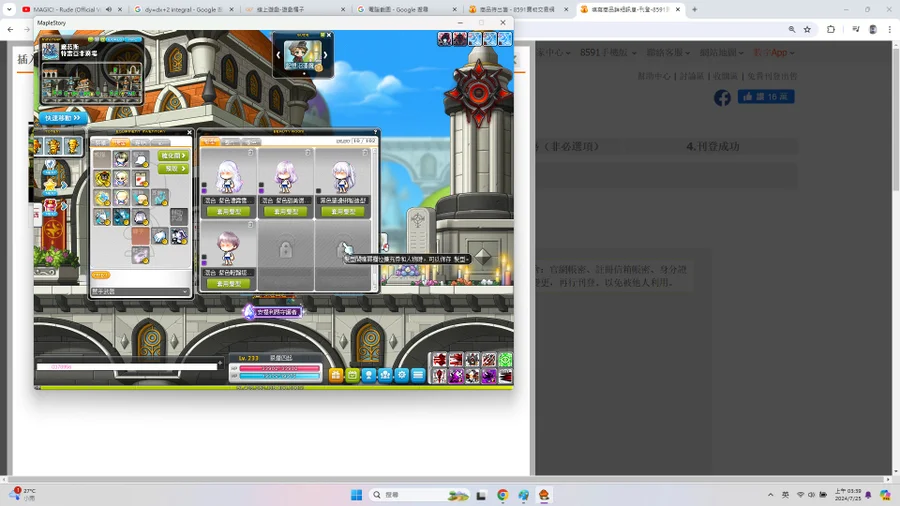Click the Windows Start button on taskbar
The image size is (900, 506).
pyautogui.click(x=356, y=495)
